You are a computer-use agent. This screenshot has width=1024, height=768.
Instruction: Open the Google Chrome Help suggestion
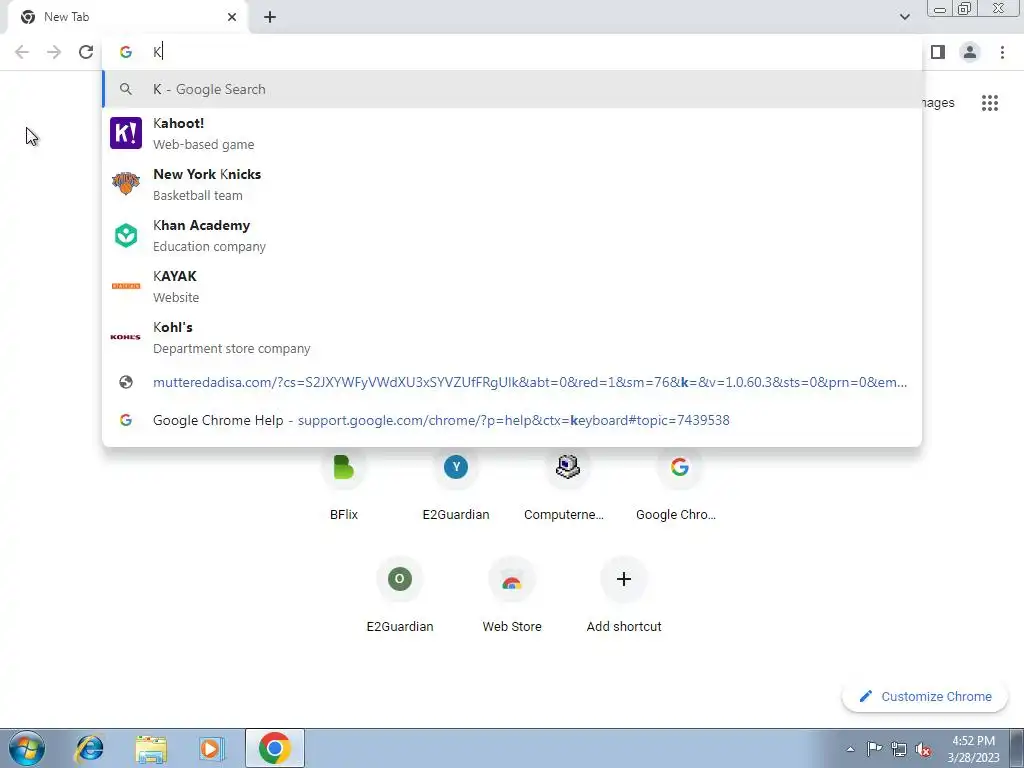(x=512, y=420)
